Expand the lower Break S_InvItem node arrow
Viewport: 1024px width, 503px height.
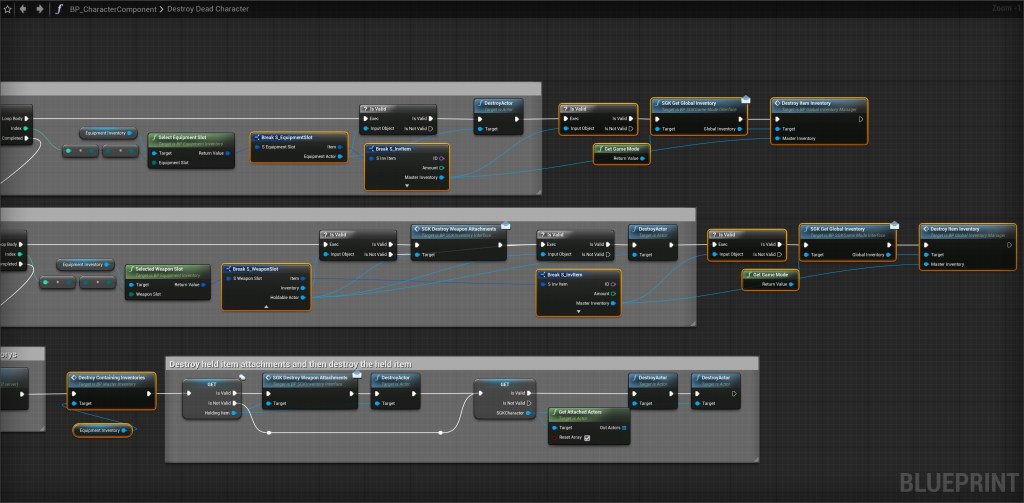pos(578,312)
